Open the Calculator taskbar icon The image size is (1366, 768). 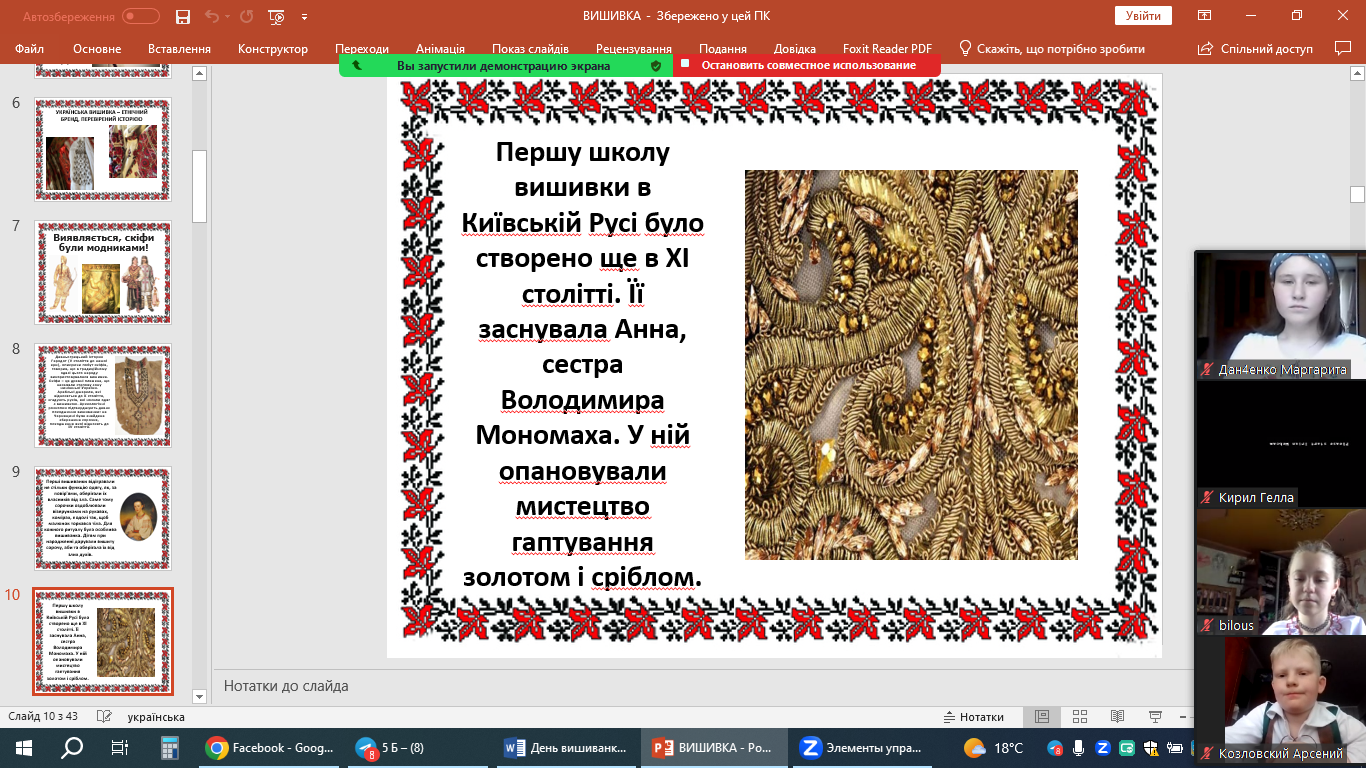[x=168, y=747]
